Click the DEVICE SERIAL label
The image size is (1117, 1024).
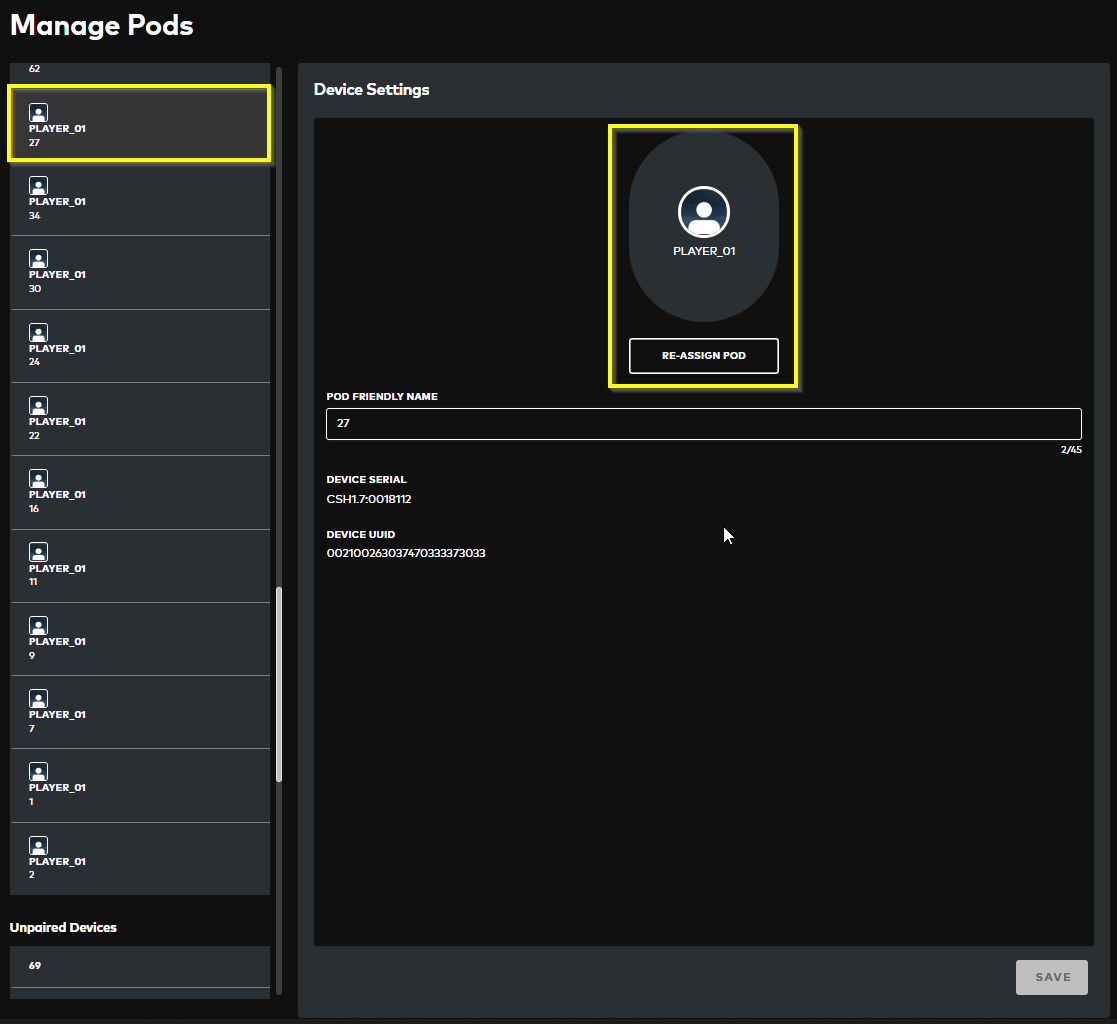click(x=366, y=480)
